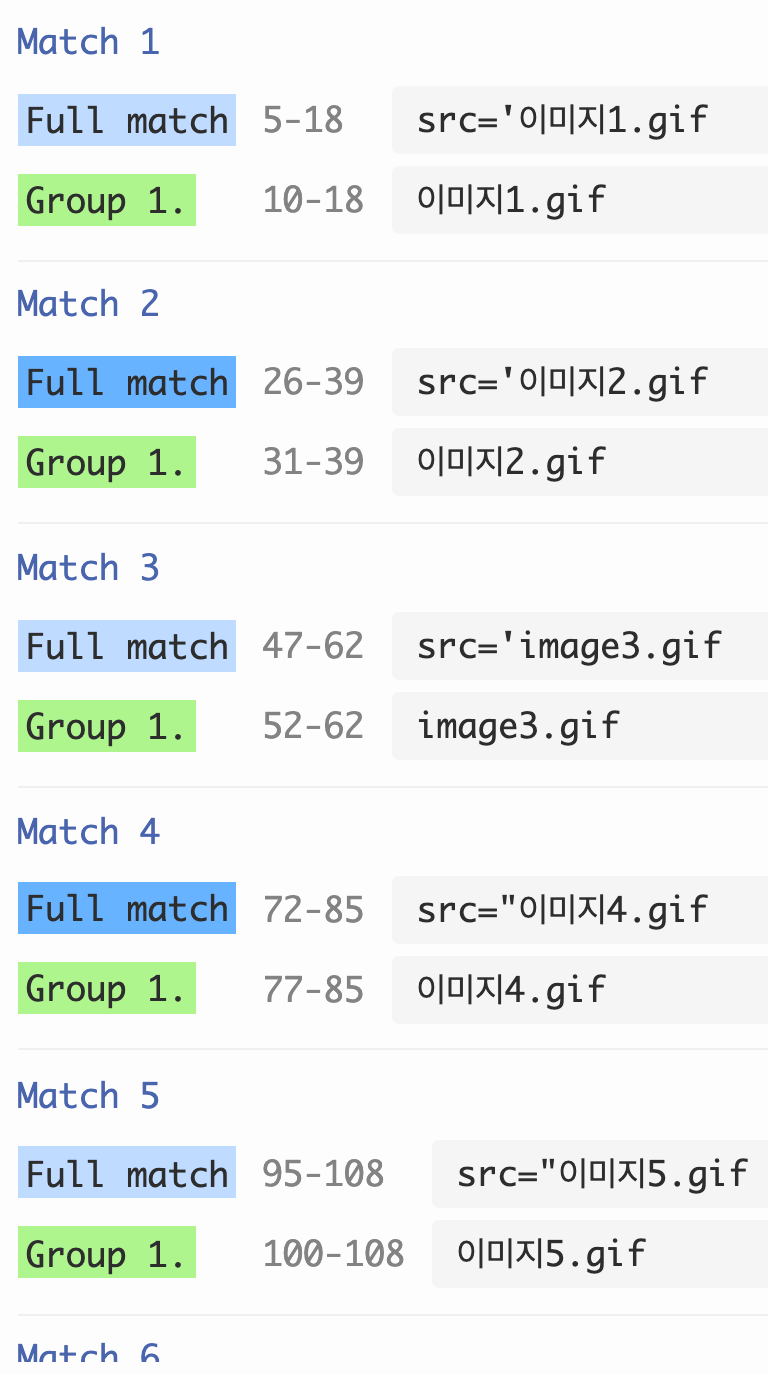The height and width of the screenshot is (1374, 768).
Task: Click the 77-85 position range
Action: tap(313, 990)
